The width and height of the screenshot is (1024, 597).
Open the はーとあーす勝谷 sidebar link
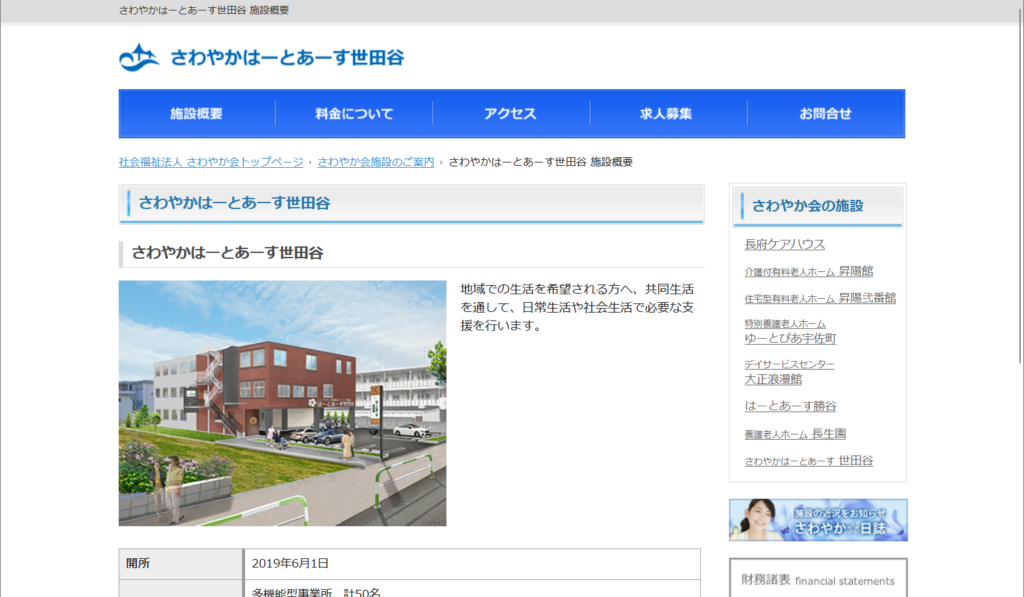pyautogui.click(x=790, y=406)
